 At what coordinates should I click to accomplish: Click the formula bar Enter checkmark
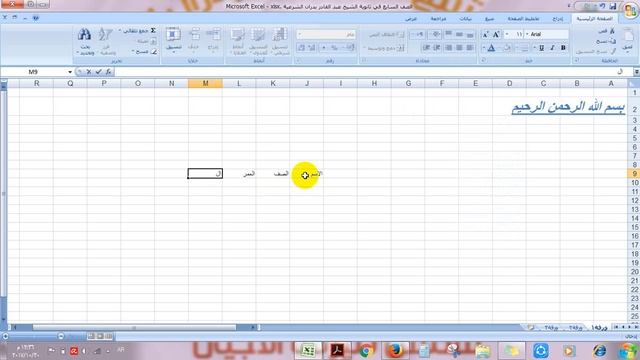click(98, 72)
